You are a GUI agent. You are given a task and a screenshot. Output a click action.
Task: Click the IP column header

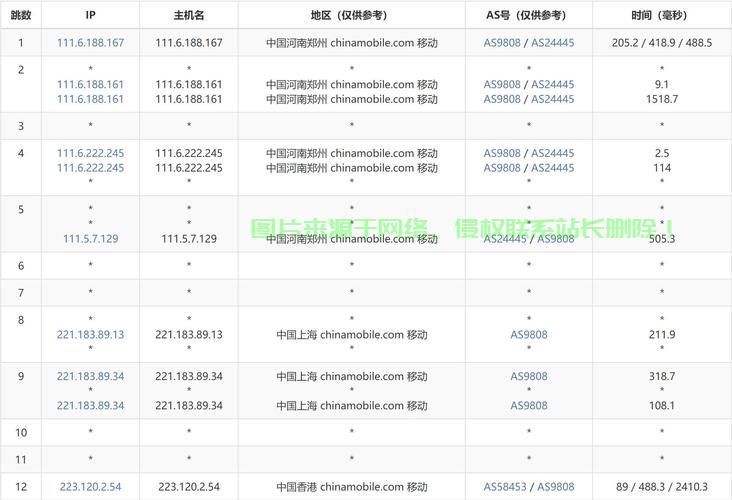click(x=90, y=15)
